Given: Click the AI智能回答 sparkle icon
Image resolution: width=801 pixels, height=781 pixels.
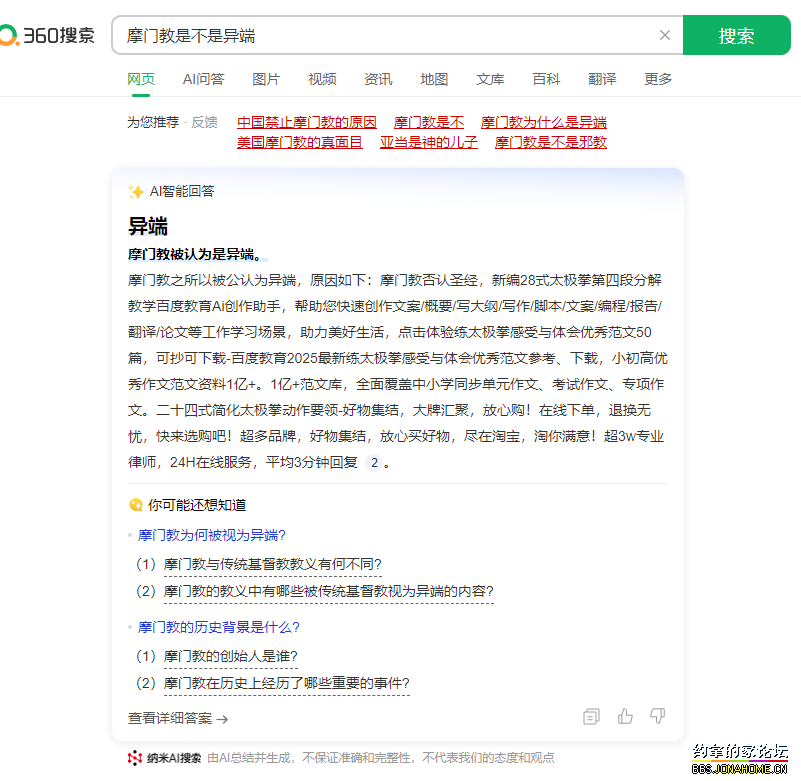Looking at the screenshot, I should click(136, 192).
